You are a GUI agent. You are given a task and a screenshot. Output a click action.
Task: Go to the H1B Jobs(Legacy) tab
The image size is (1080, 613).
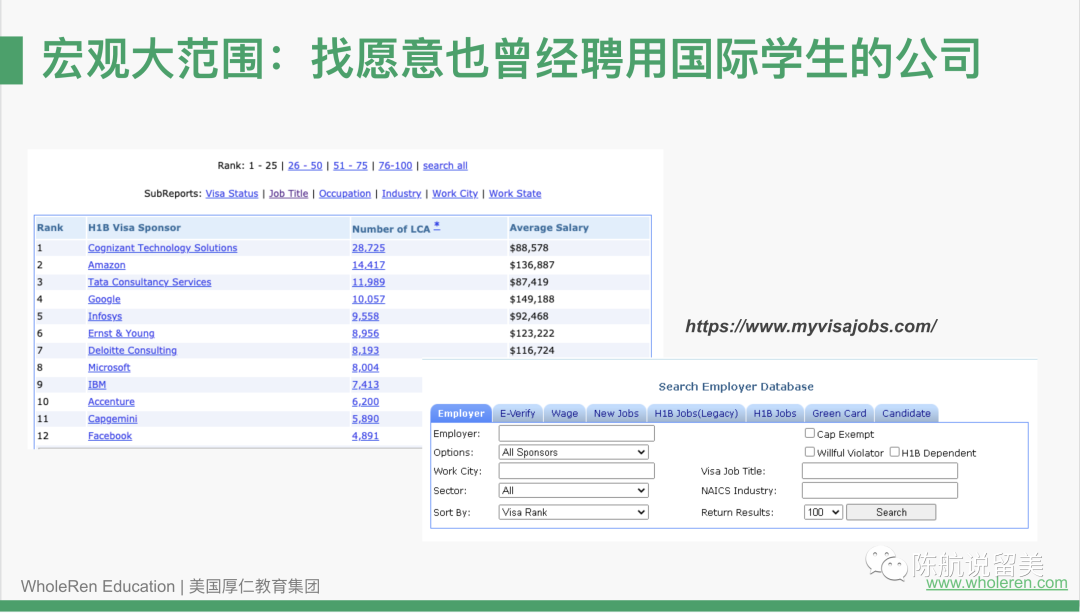(x=695, y=413)
